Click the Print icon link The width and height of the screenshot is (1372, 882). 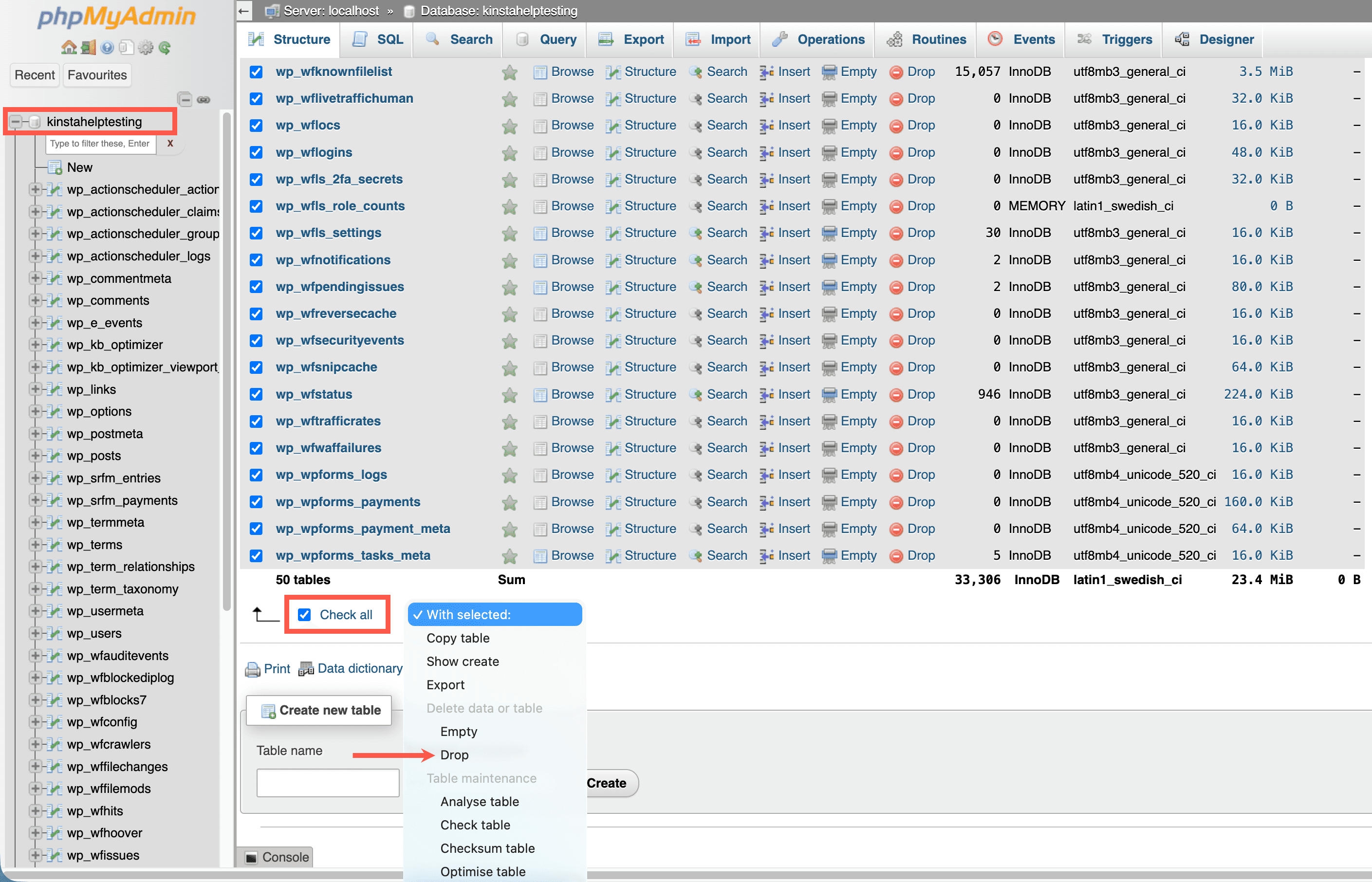pyautogui.click(x=253, y=669)
